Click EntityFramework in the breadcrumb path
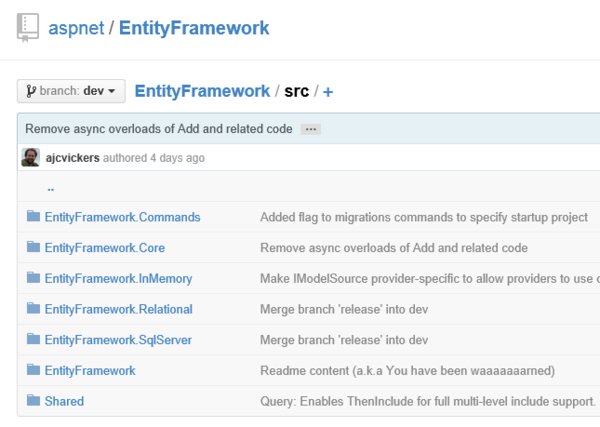Screen dimensions: 600x427 click(202, 91)
